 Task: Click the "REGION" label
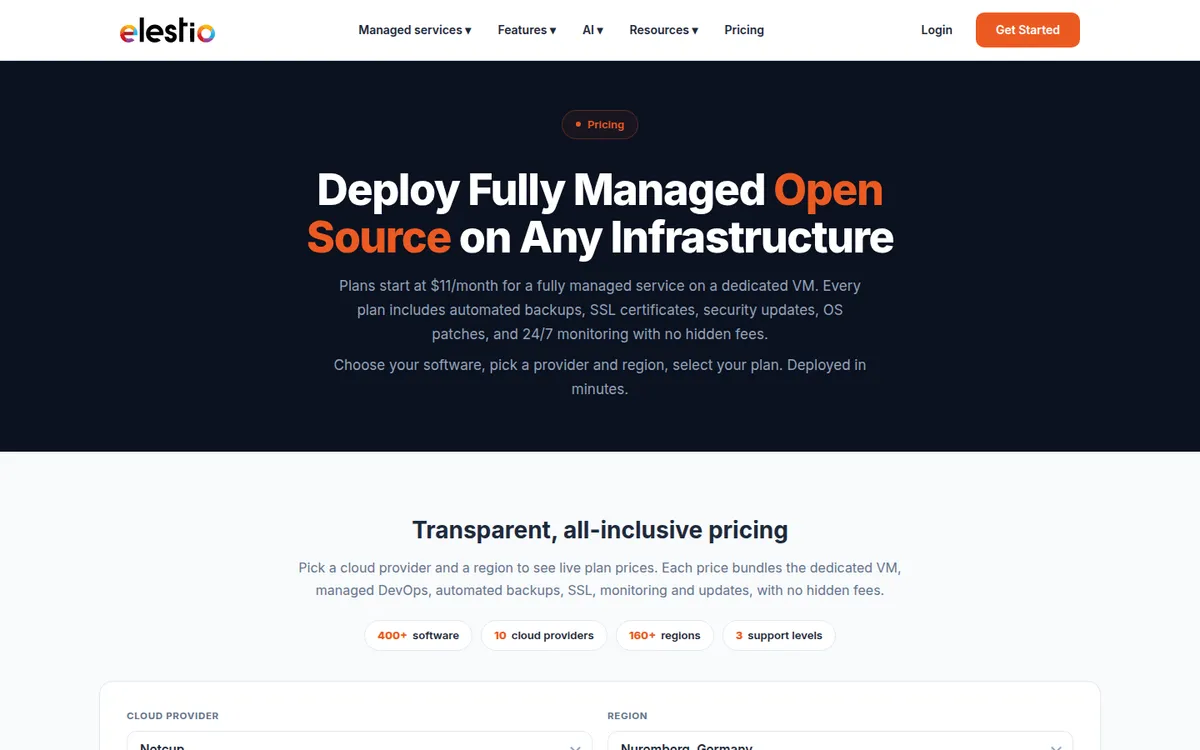[x=627, y=716]
